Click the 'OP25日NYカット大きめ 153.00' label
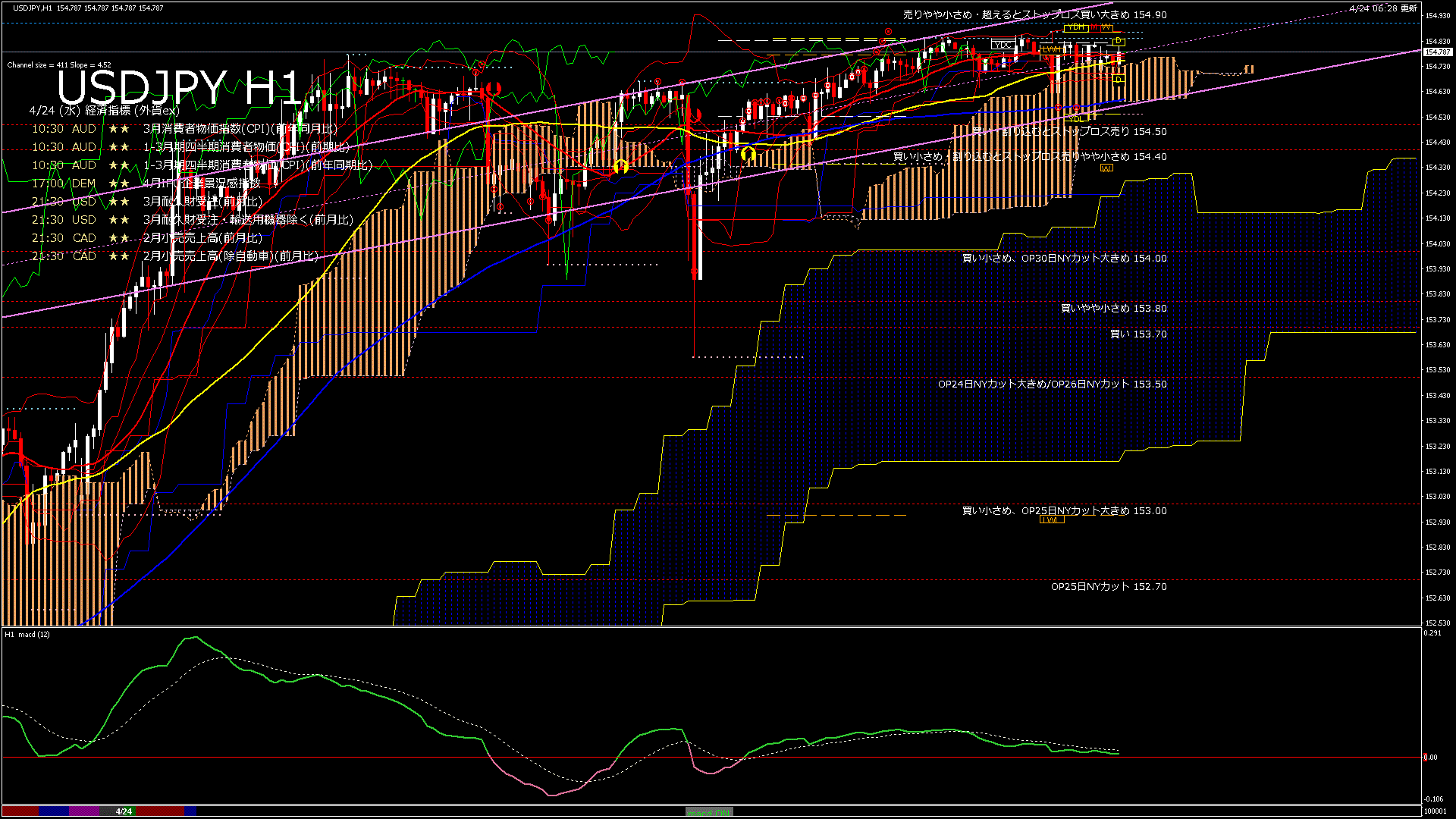The image size is (1456, 819). (x=1064, y=511)
